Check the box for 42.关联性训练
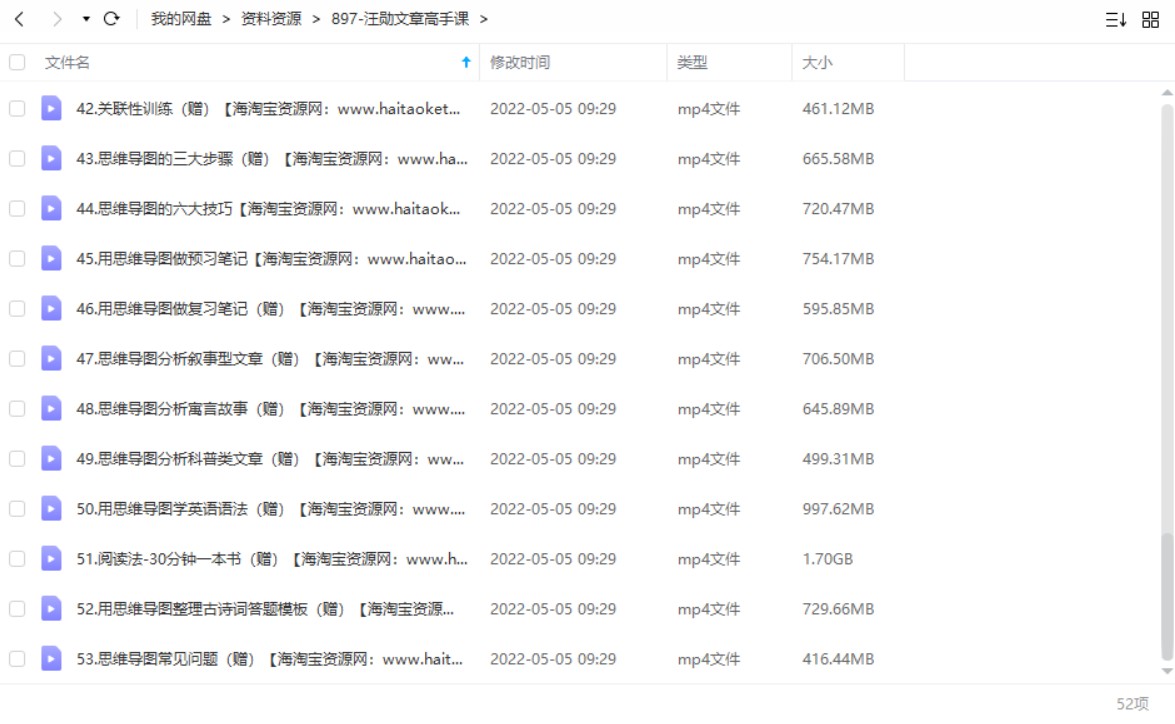This screenshot has width=1175, height=724. tap(17, 109)
